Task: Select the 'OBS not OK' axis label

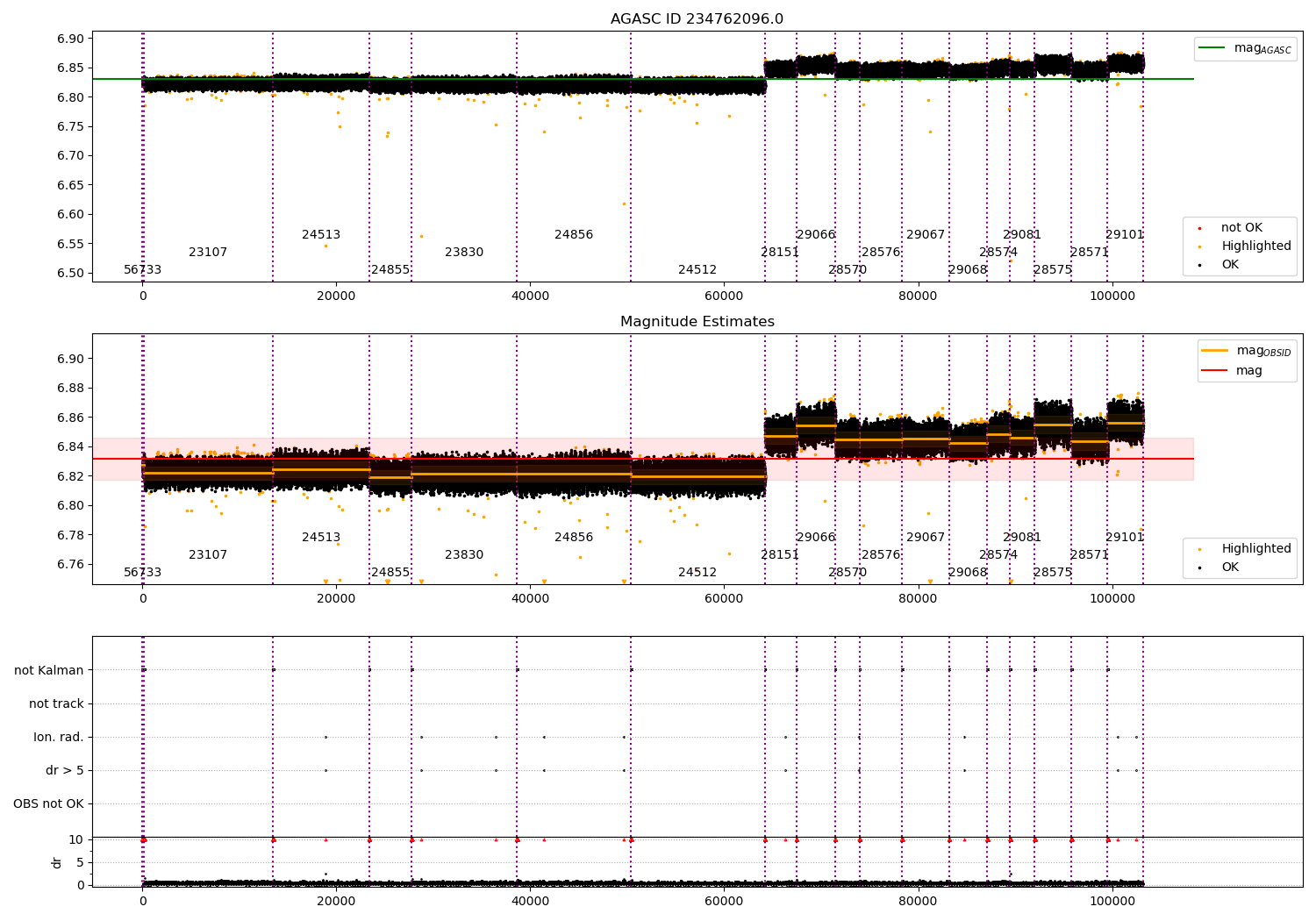Action: click(48, 803)
